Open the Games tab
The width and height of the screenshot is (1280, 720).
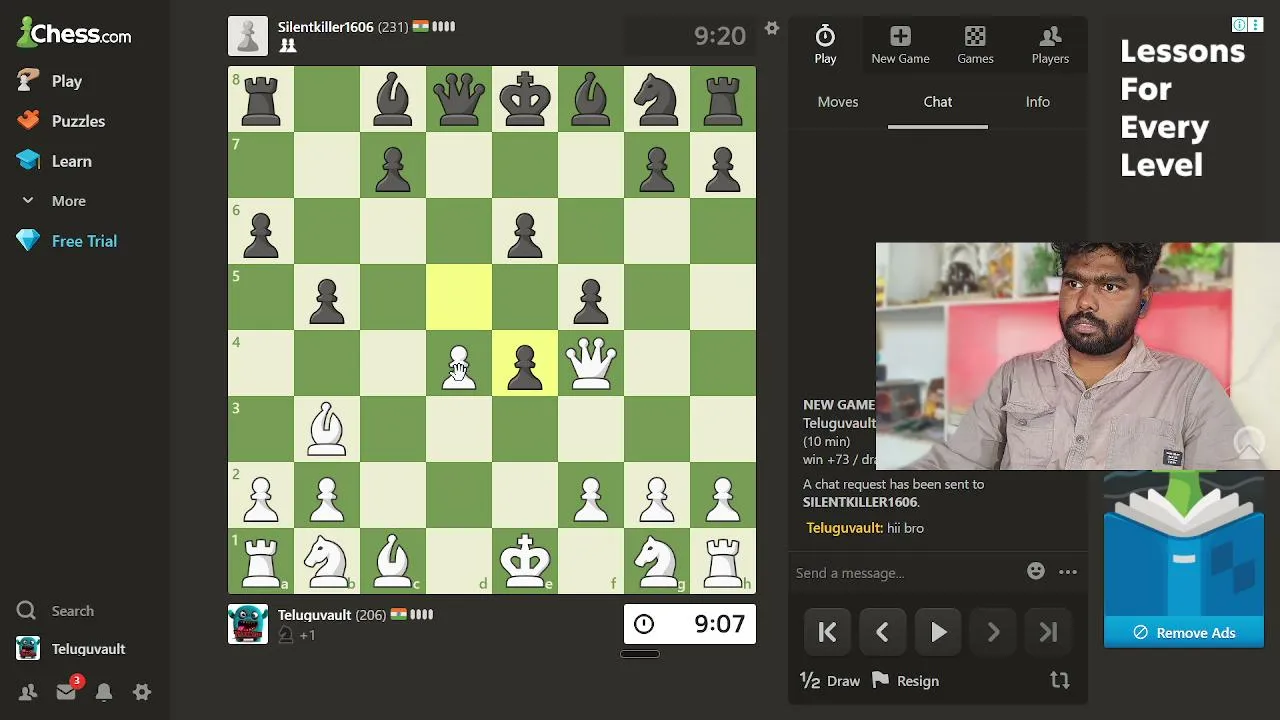click(975, 44)
